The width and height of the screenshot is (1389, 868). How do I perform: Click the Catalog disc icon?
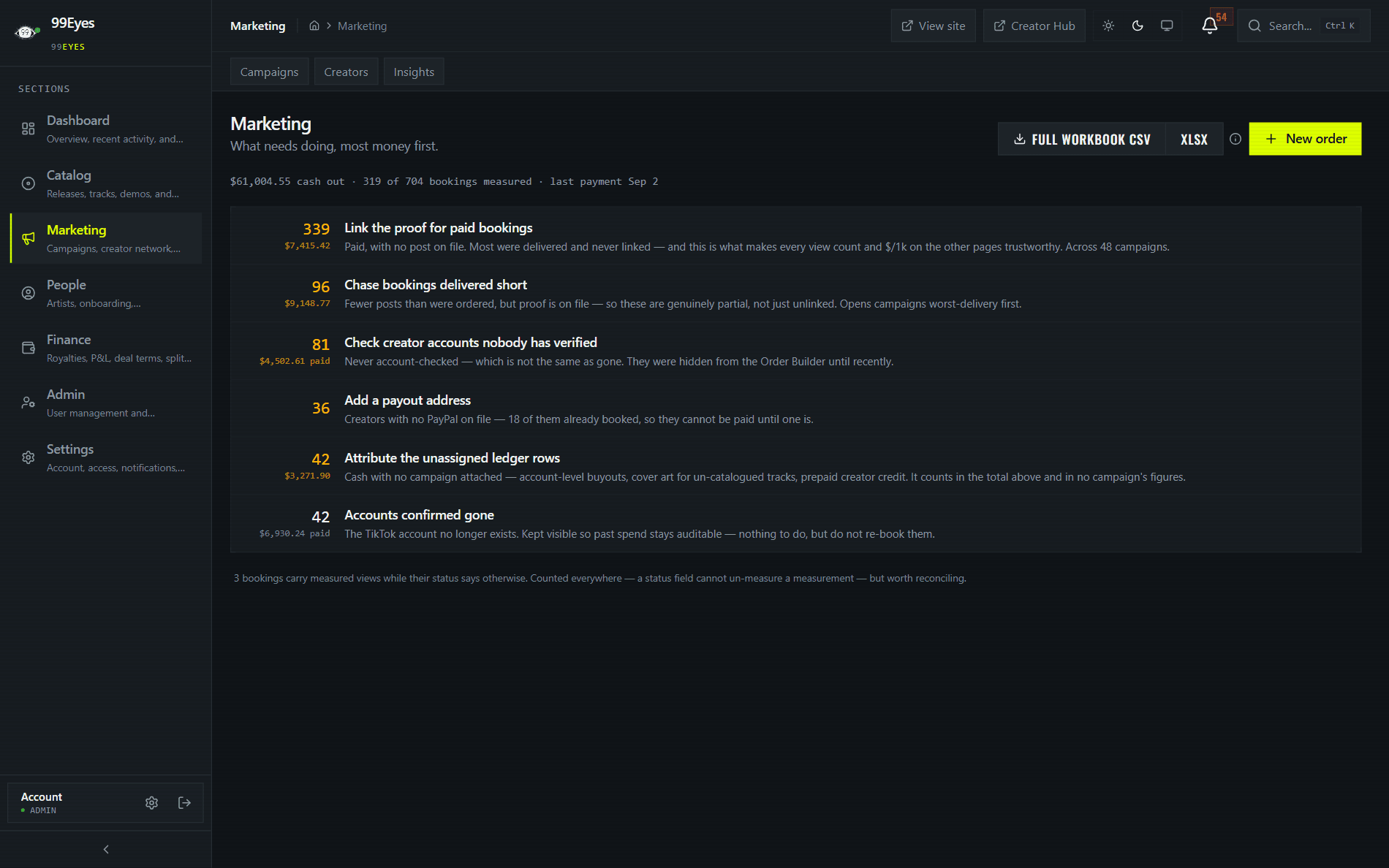29,183
